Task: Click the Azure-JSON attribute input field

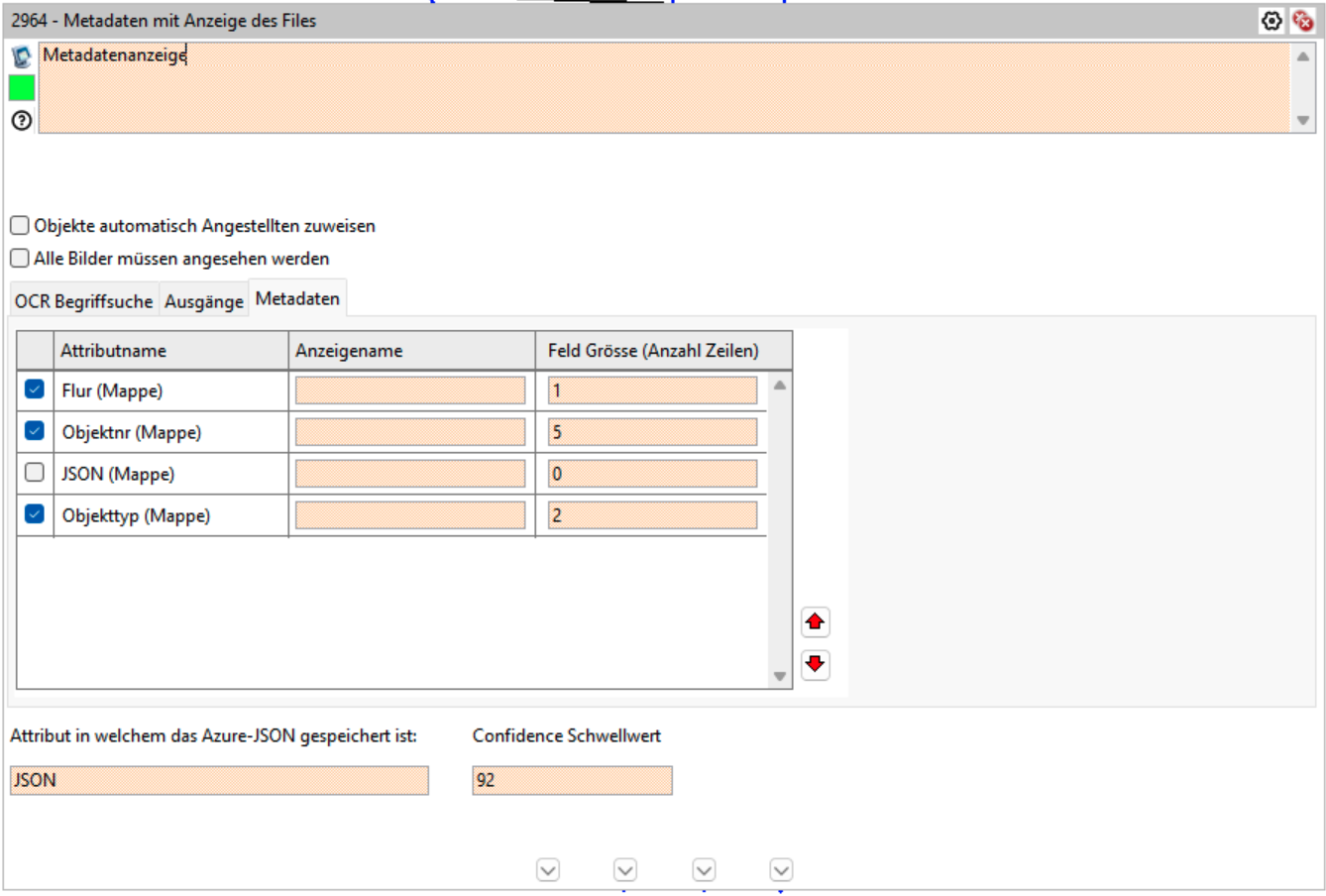Action: point(219,780)
